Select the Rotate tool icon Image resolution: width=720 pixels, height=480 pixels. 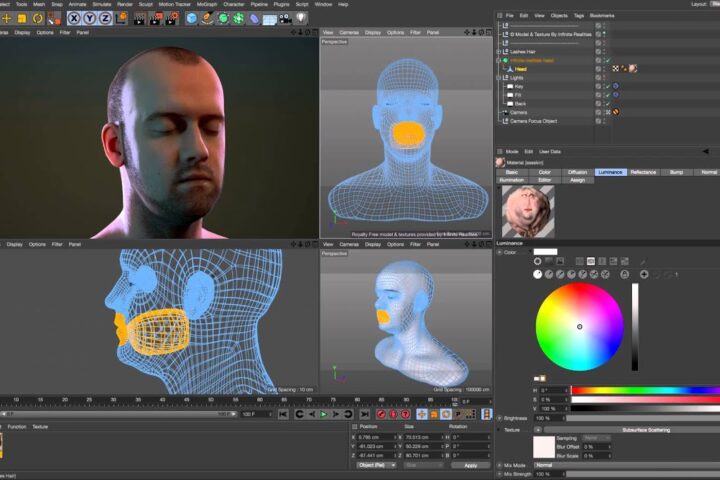pos(38,18)
